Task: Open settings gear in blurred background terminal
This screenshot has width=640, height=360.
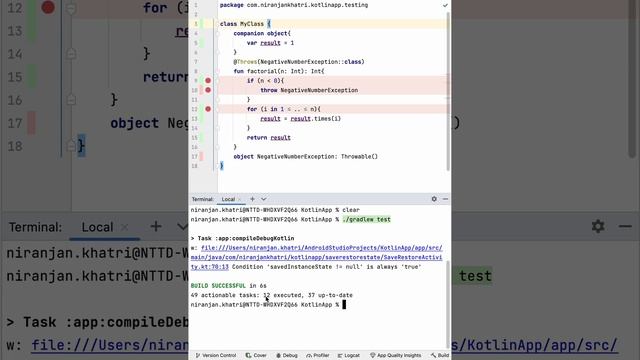Action: click(598, 226)
